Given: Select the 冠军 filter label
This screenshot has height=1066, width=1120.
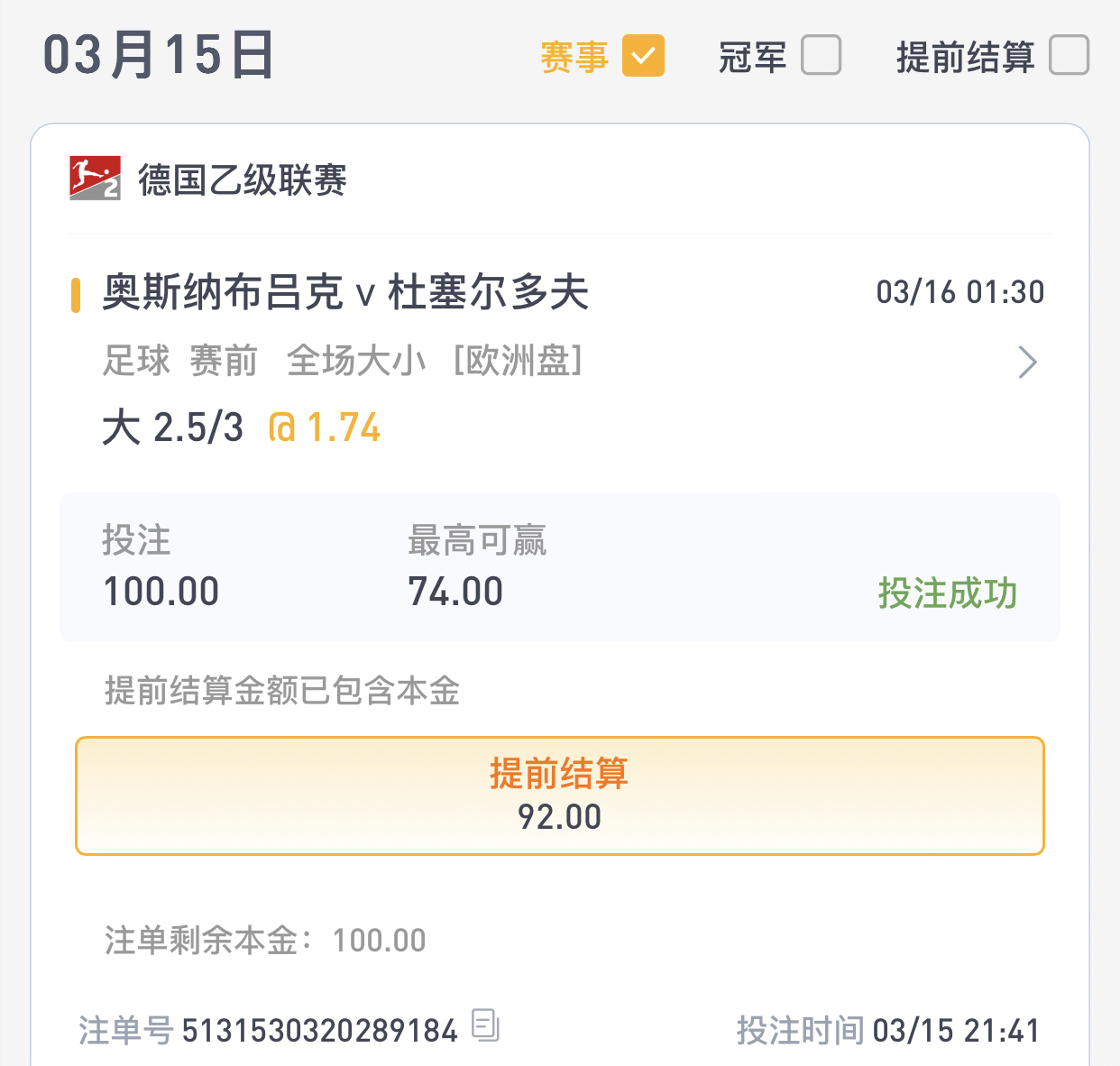Looking at the screenshot, I should point(752,57).
